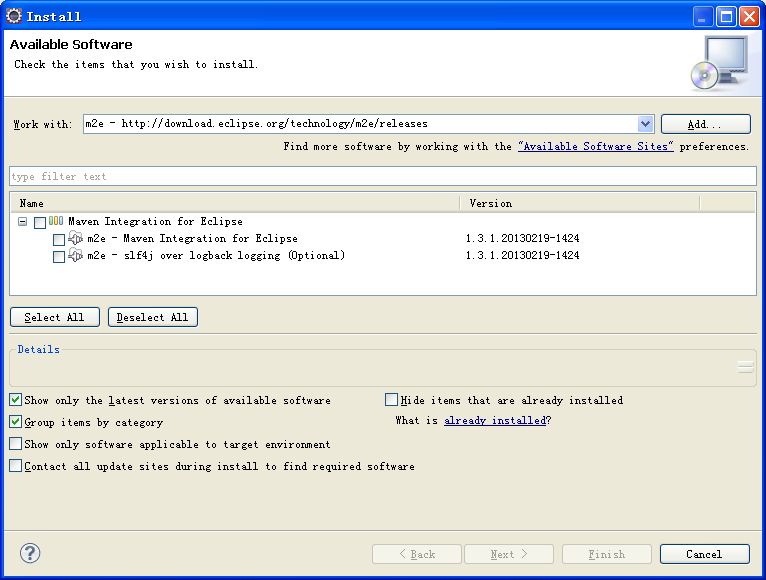Click the Name column header
The width and height of the screenshot is (766, 580).
point(234,203)
